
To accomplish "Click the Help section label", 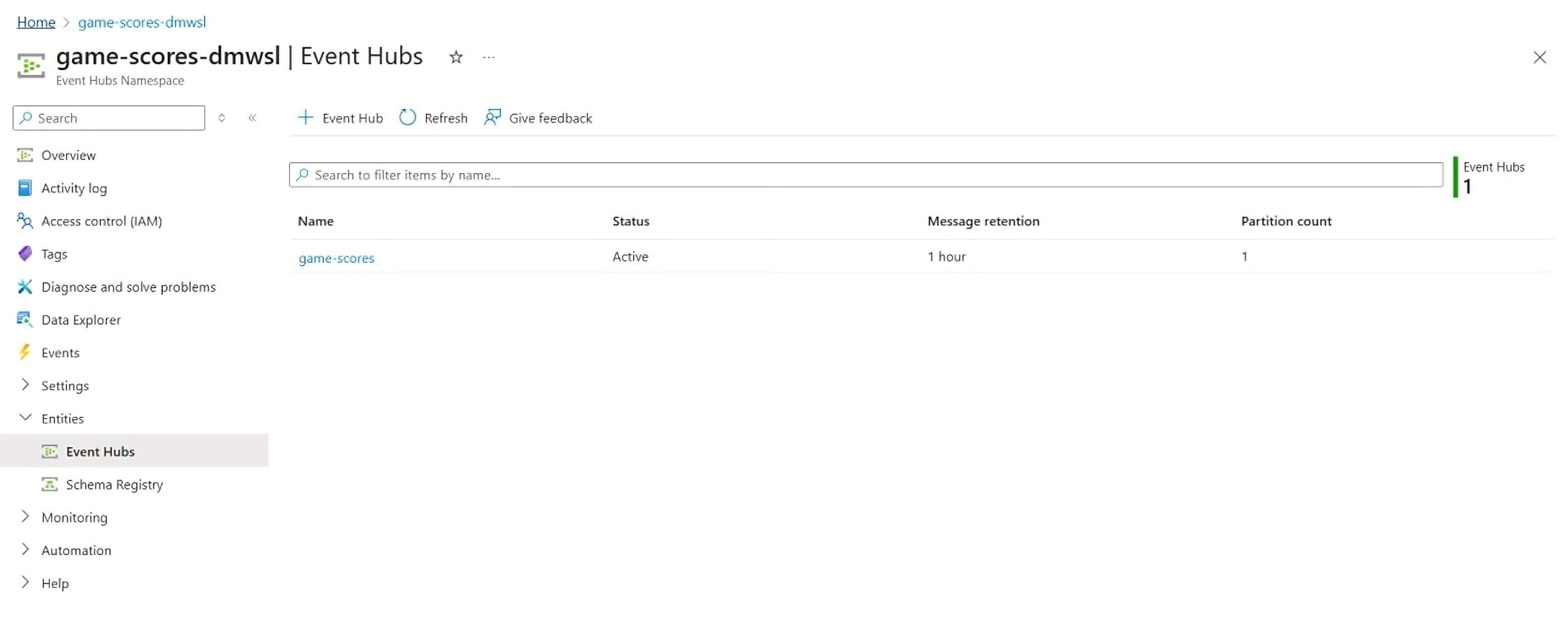I will coord(55,583).
